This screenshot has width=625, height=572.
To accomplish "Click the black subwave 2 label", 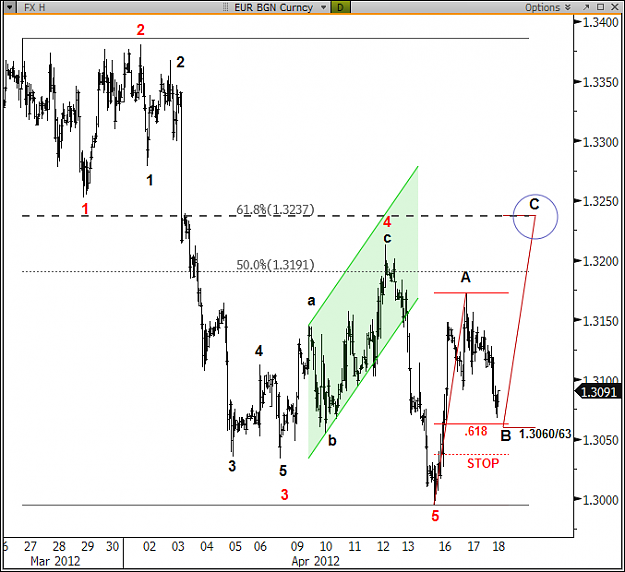I will point(180,62).
